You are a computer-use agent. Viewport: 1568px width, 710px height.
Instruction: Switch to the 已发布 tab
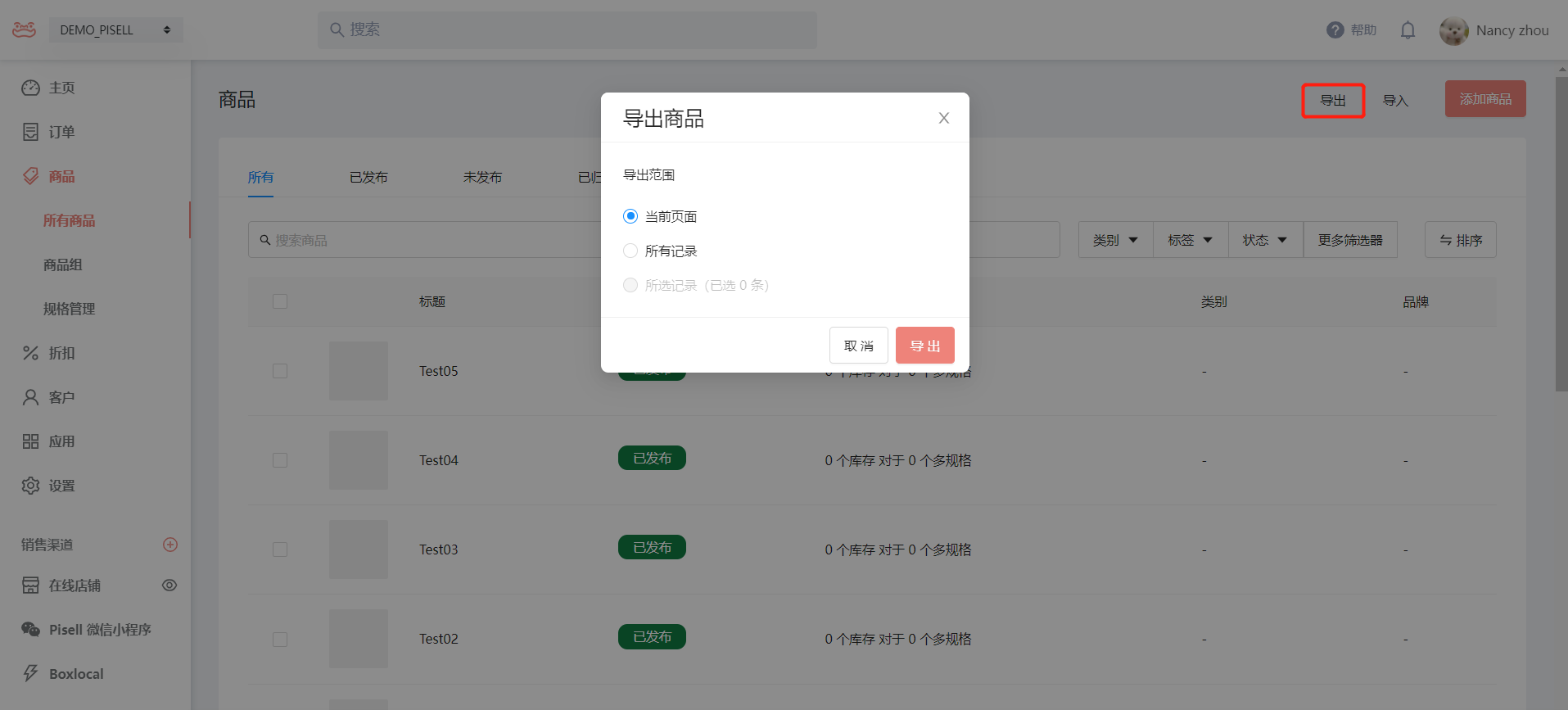(x=368, y=177)
